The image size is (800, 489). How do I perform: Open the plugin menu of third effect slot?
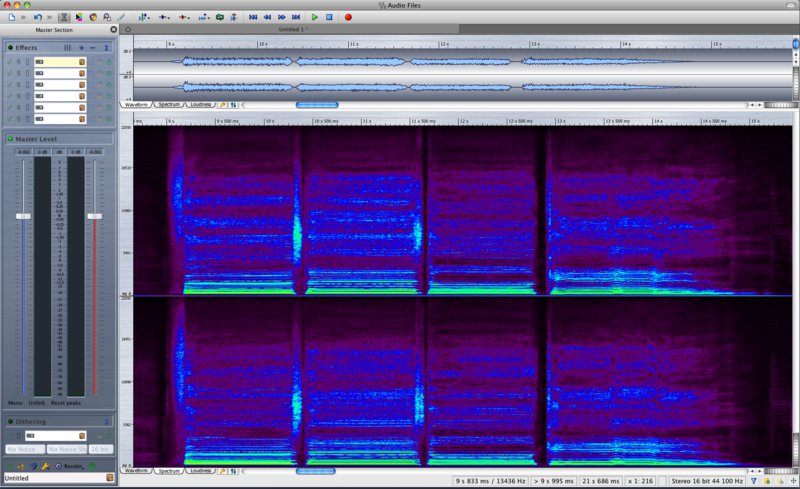tap(82, 85)
